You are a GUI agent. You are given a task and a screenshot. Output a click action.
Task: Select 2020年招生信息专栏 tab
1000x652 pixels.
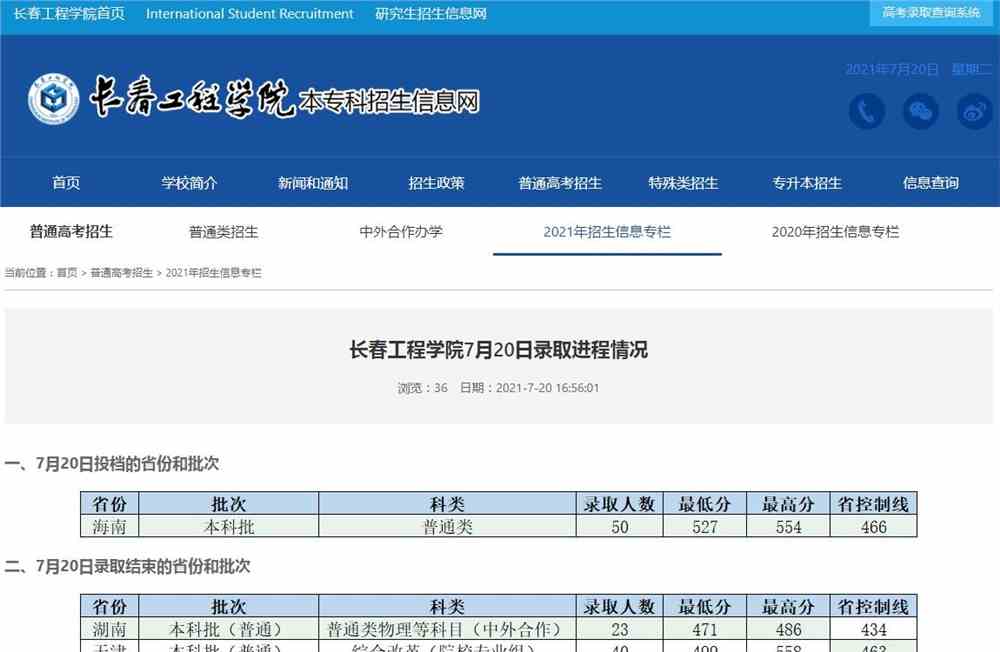coord(835,232)
